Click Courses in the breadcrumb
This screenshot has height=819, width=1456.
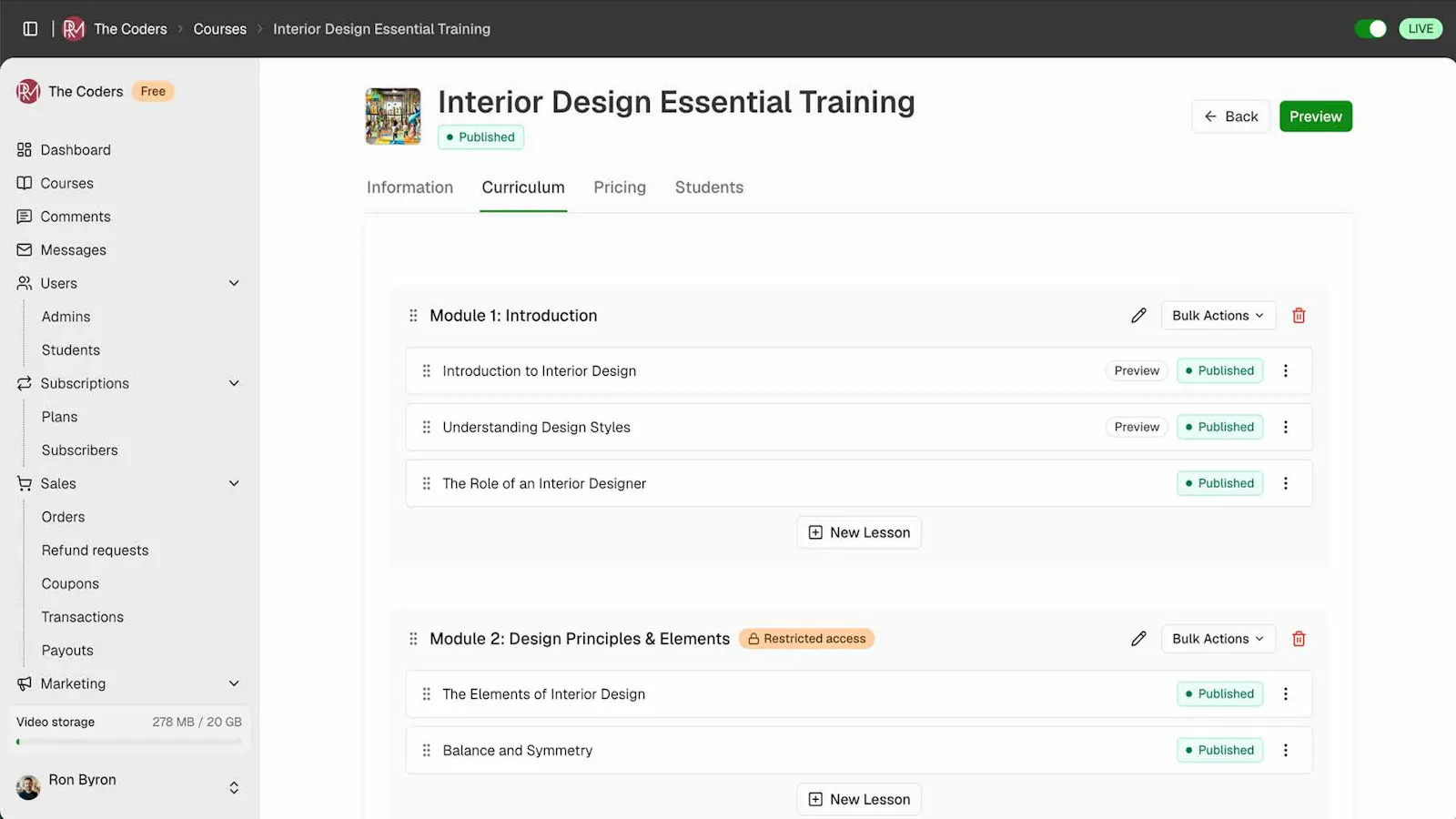[220, 29]
